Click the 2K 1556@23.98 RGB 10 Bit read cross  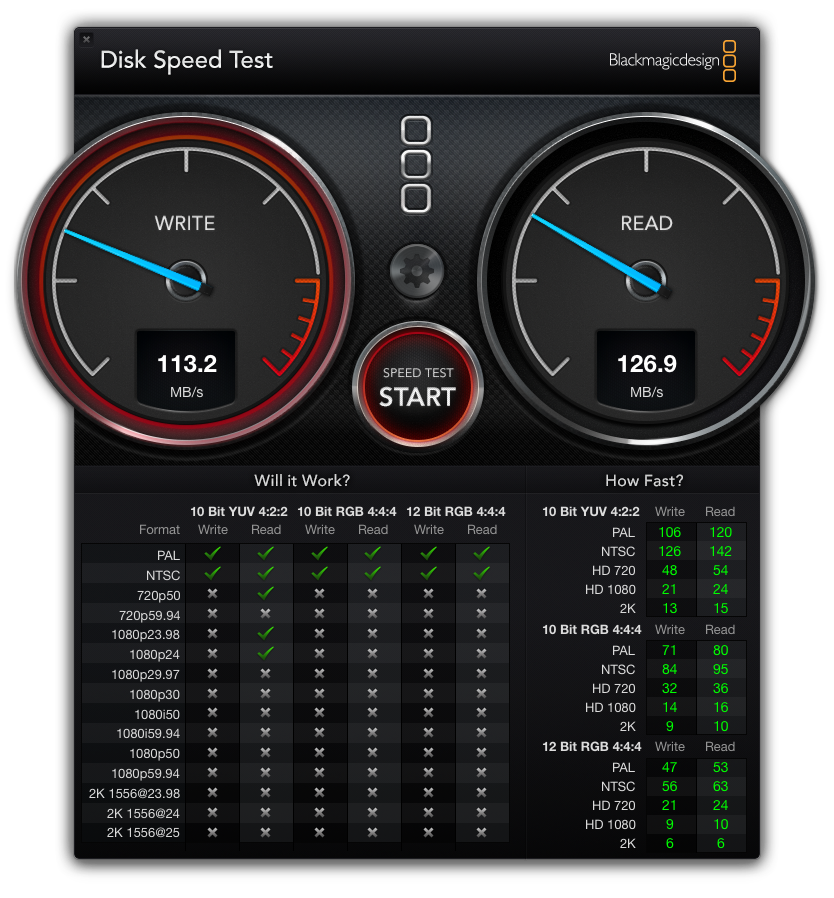point(372,793)
